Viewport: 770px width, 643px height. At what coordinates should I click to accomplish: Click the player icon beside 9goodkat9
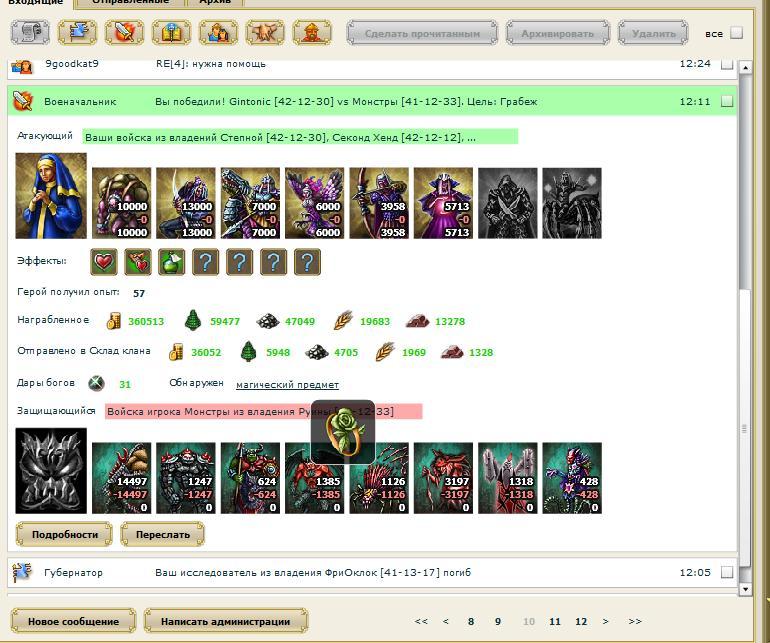click(x=22, y=66)
